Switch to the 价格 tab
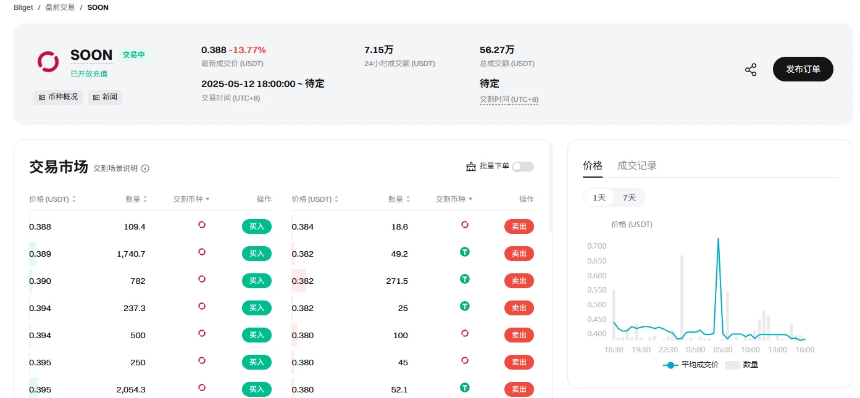 592,166
